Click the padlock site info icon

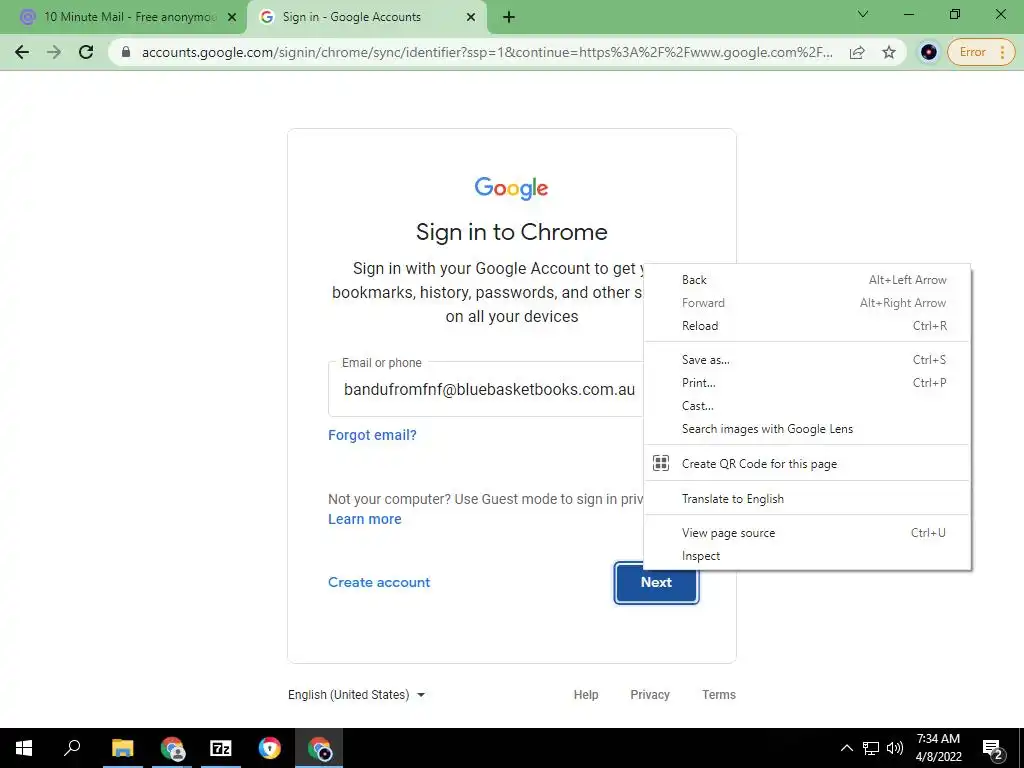point(126,52)
